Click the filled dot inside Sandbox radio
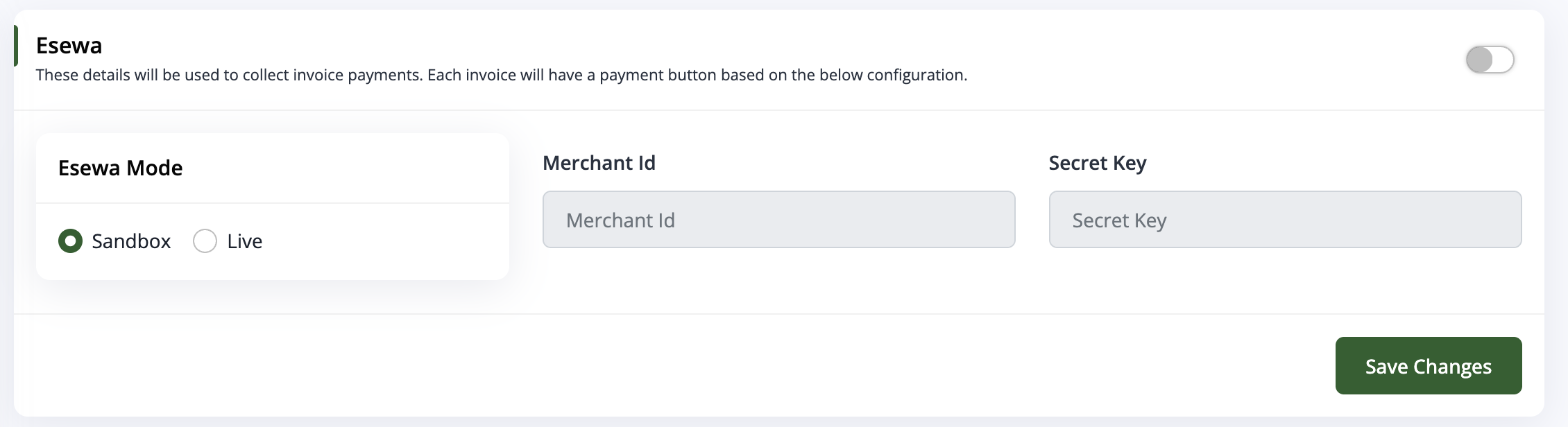 pos(70,241)
